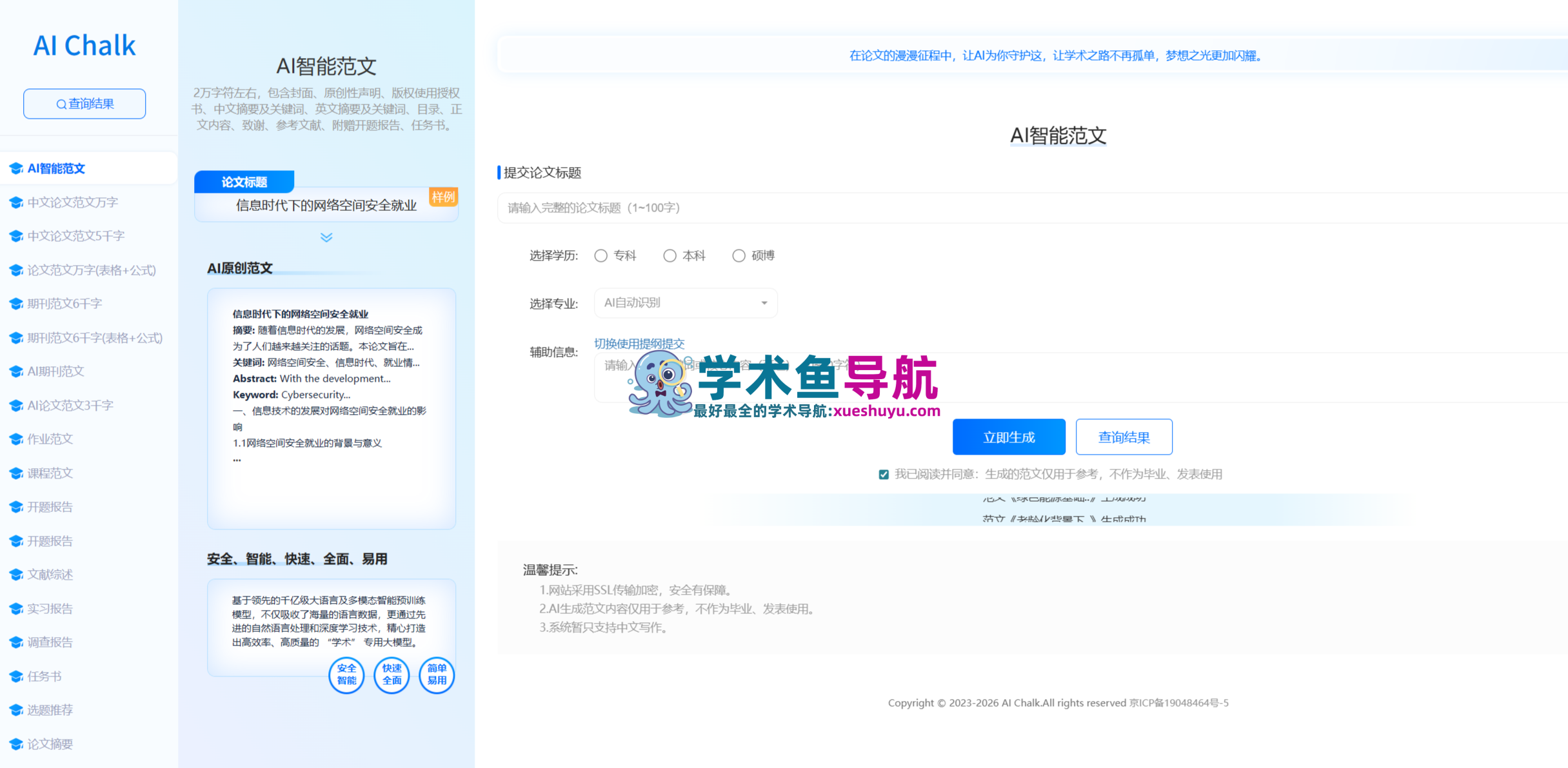Open 中文论文范文万字 in the sidebar
The width and height of the screenshot is (1568, 768).
pyautogui.click(x=72, y=202)
